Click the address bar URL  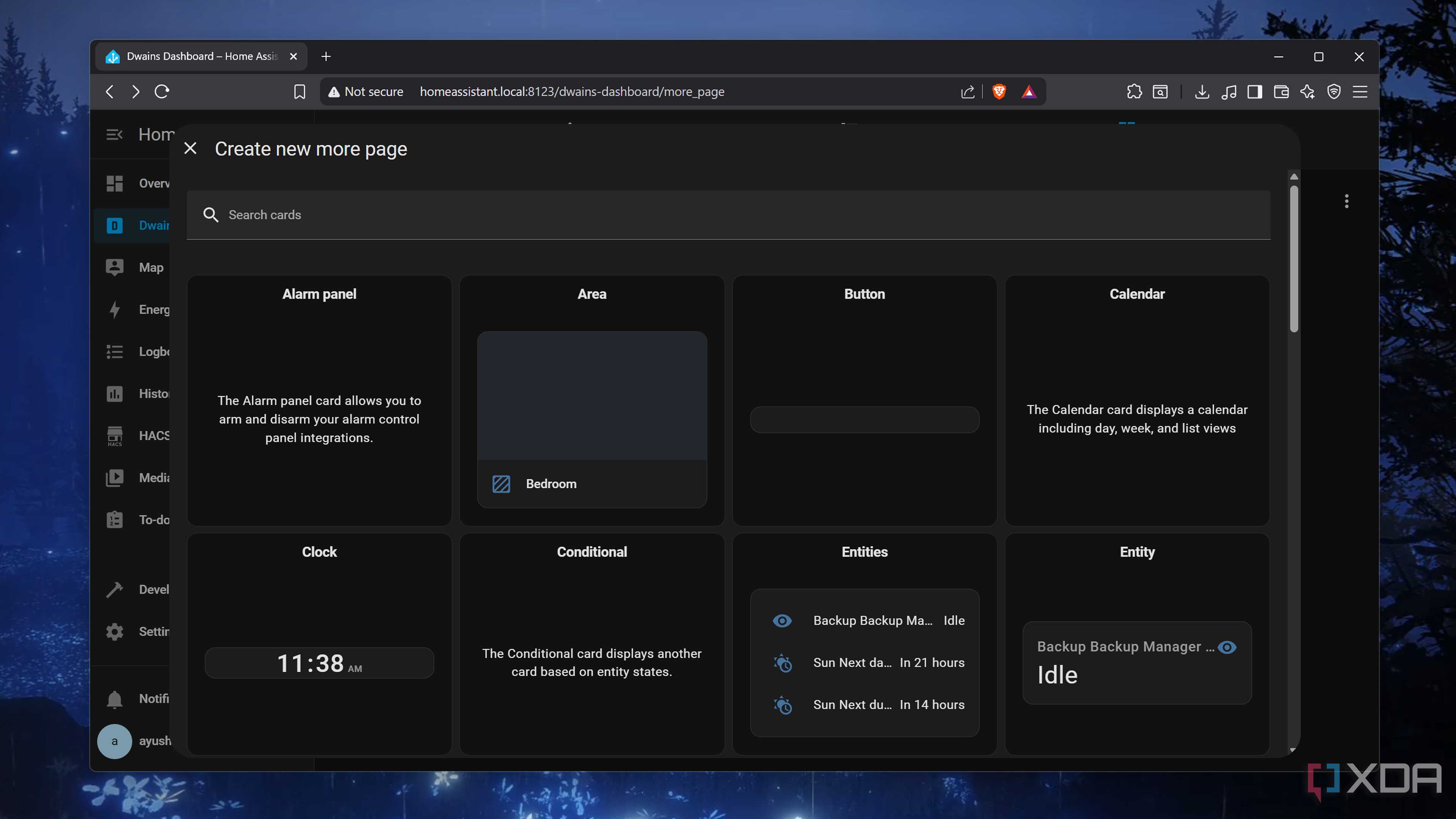pyautogui.click(x=571, y=91)
